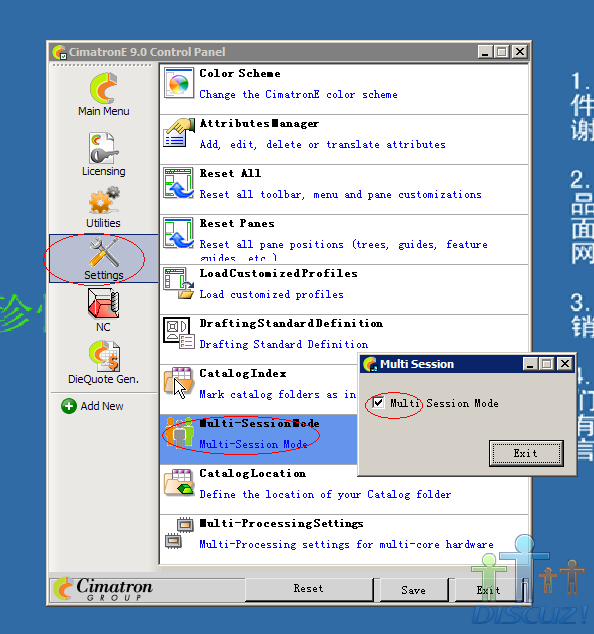The image size is (594, 634).
Task: Click the green Add New plus icon
Action: coord(69,406)
